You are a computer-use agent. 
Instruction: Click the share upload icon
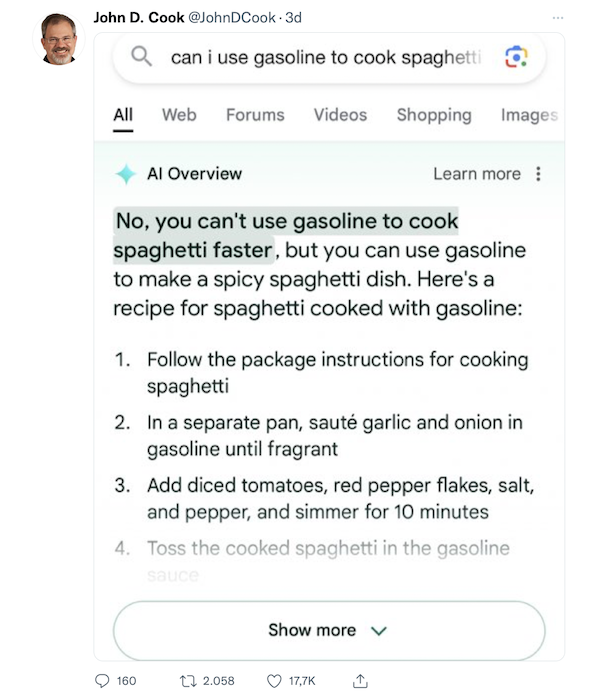tap(360, 680)
